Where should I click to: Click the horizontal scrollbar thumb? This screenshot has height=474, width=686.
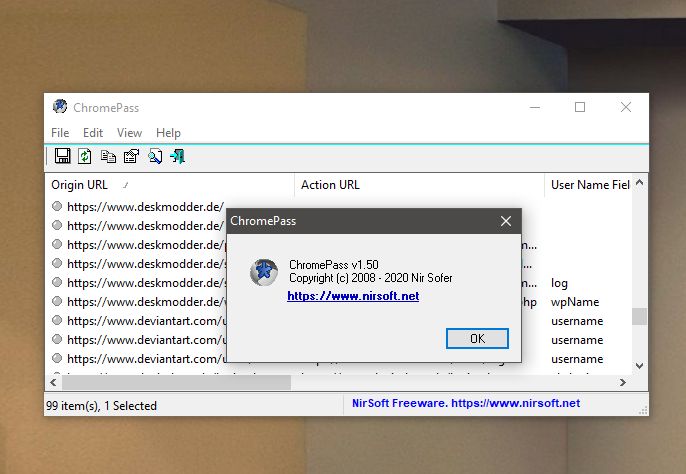pyautogui.click(x=176, y=383)
